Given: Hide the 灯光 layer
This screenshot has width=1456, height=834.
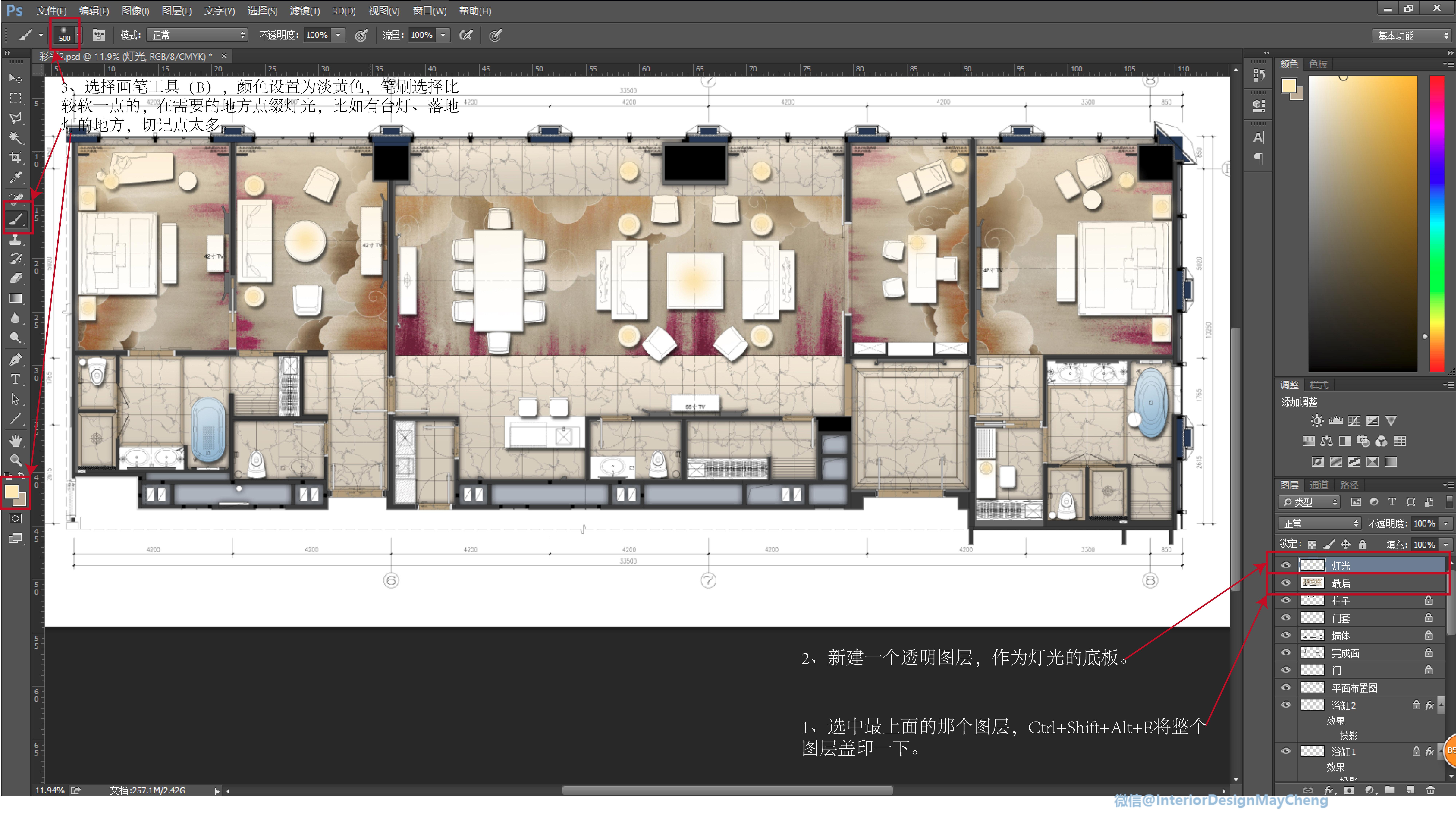Looking at the screenshot, I should [x=1286, y=565].
